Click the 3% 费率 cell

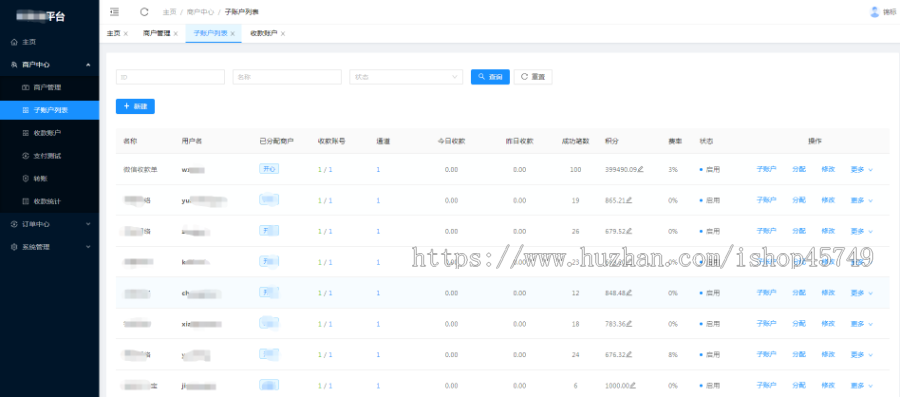pyautogui.click(x=673, y=170)
